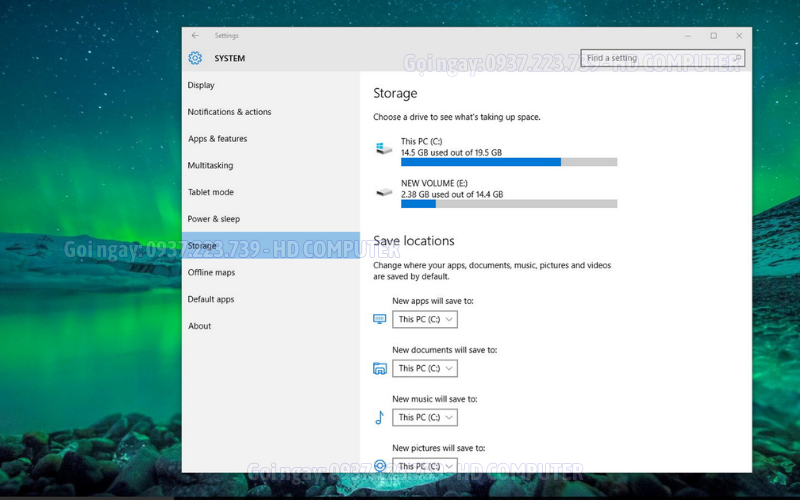Expand the New pictures save location dropdown
800x500 pixels.
425,465
